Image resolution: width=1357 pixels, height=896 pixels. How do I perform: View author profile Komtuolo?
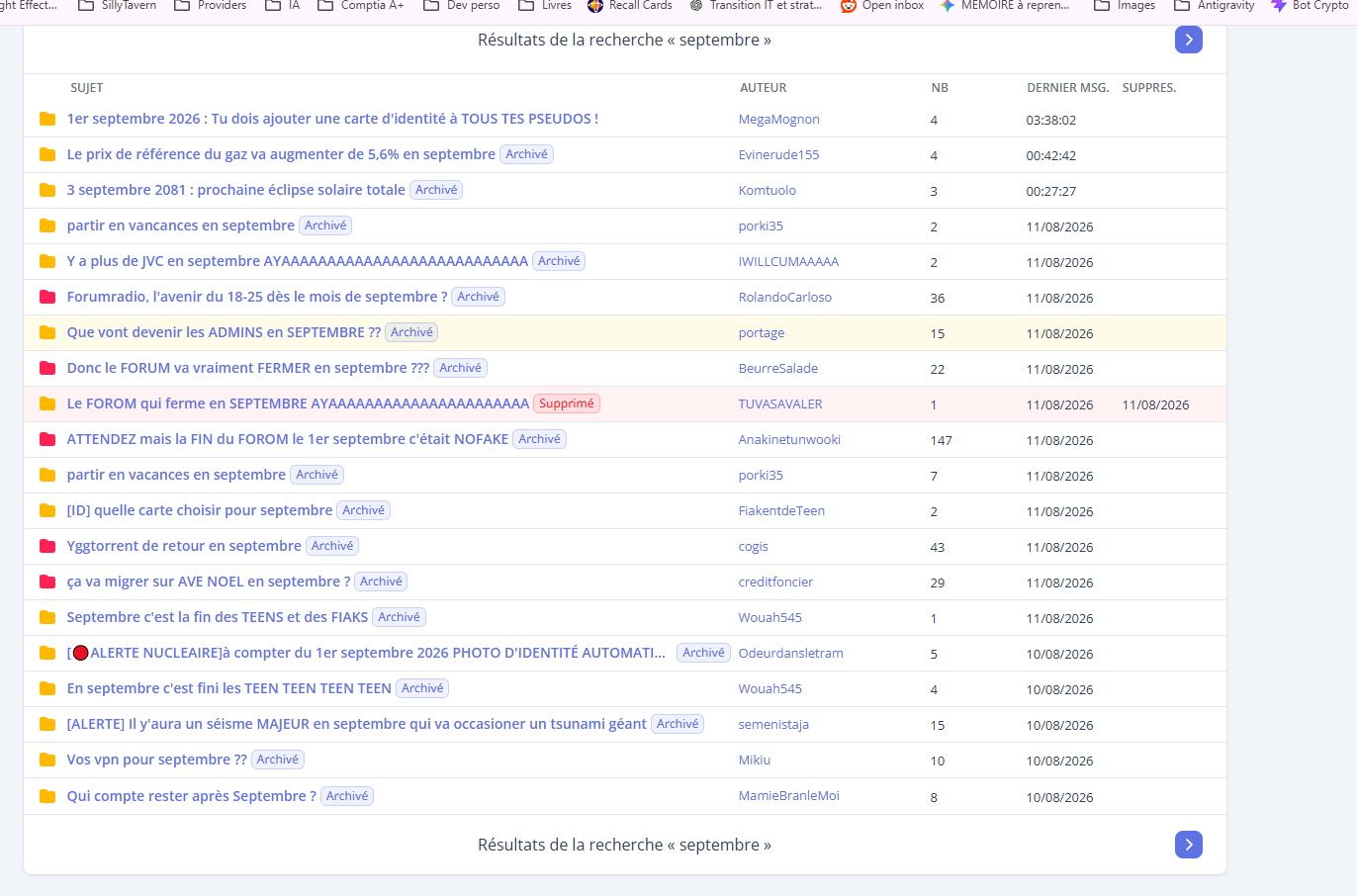[768, 191]
